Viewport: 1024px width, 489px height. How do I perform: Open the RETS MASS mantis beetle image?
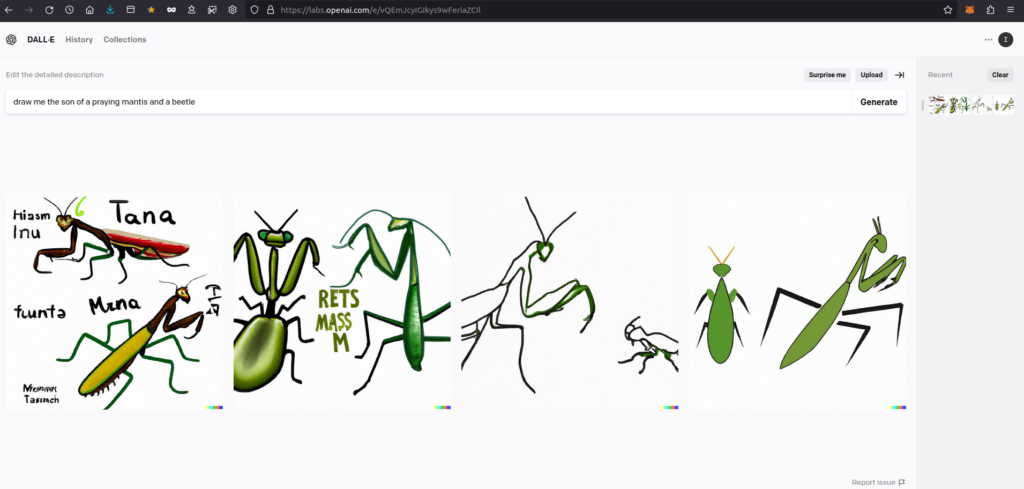pos(342,301)
